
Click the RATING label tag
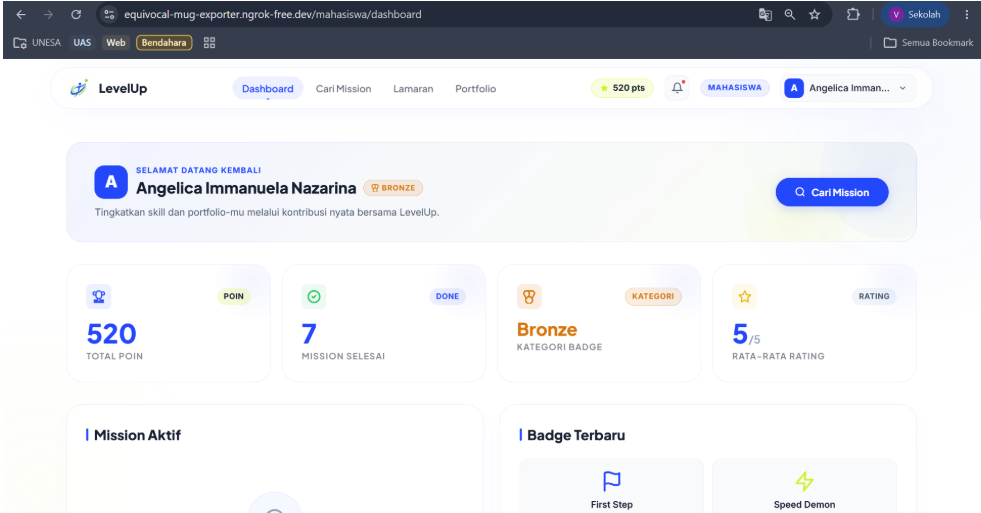[873, 297]
